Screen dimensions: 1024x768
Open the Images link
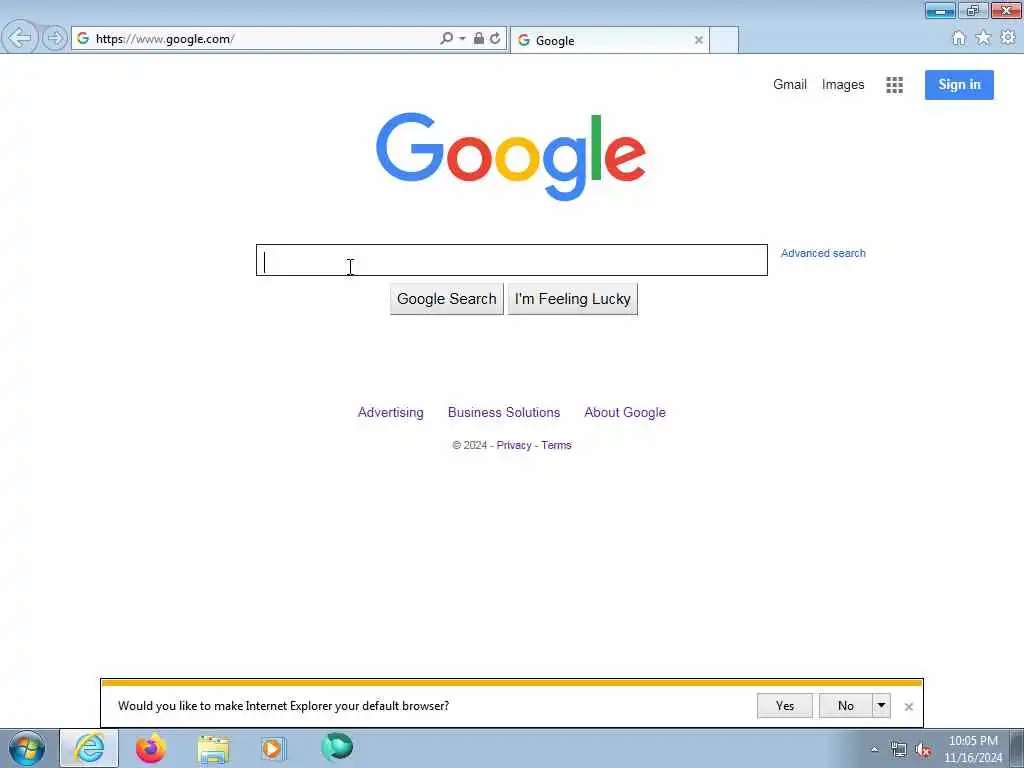pos(842,85)
